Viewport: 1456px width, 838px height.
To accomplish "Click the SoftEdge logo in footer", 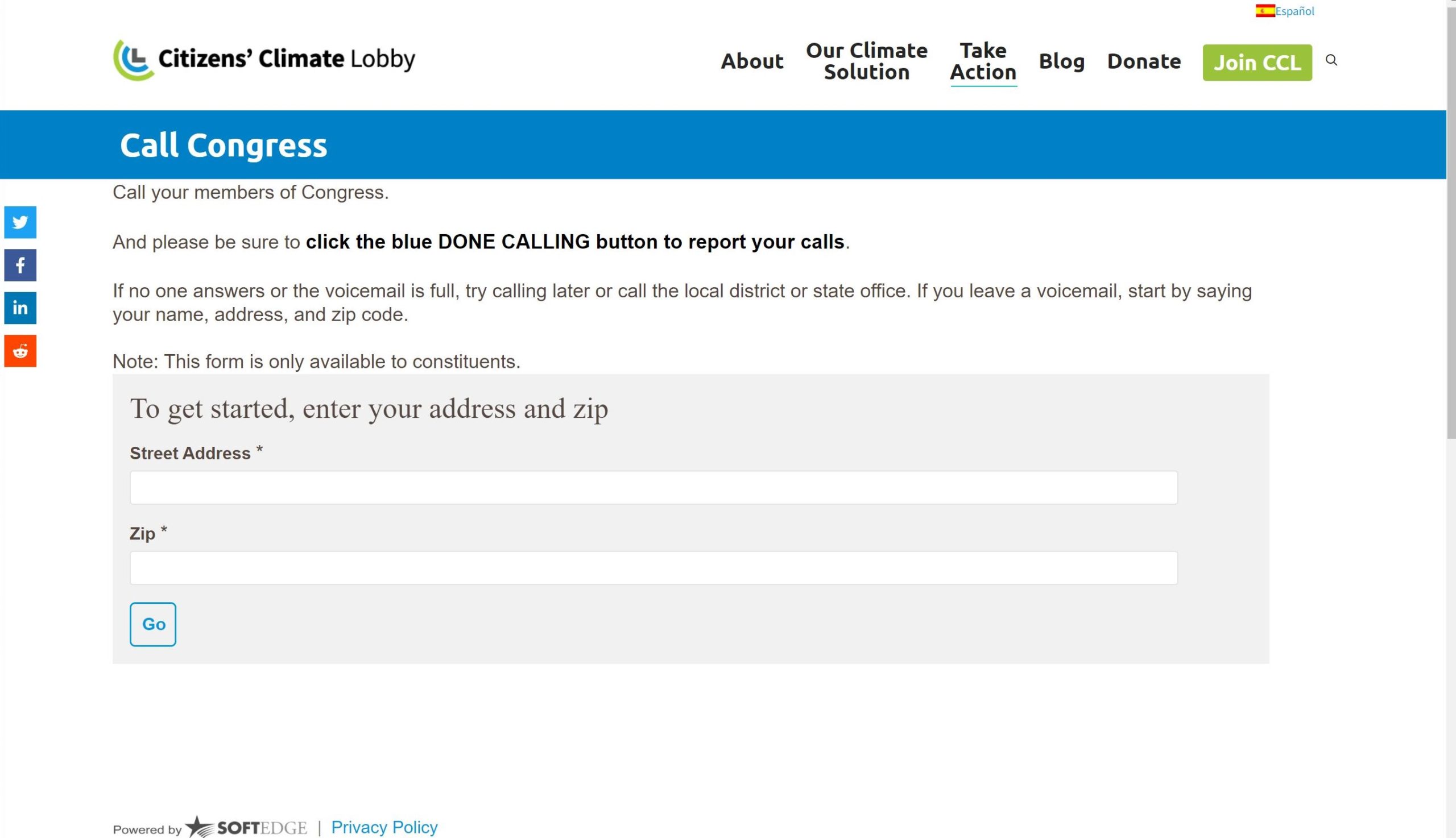I will (x=246, y=827).
